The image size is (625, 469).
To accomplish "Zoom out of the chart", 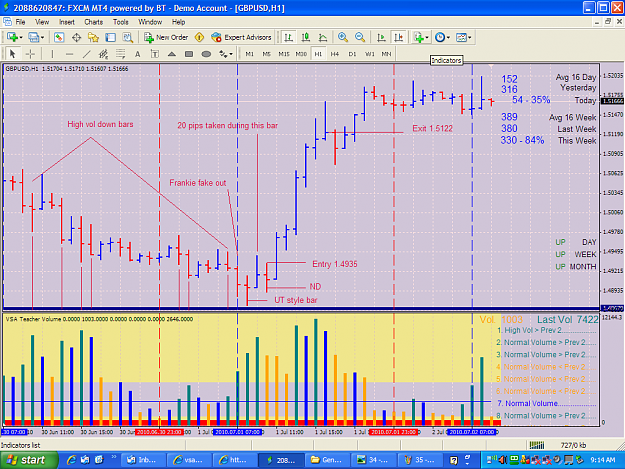I will coord(360,37).
